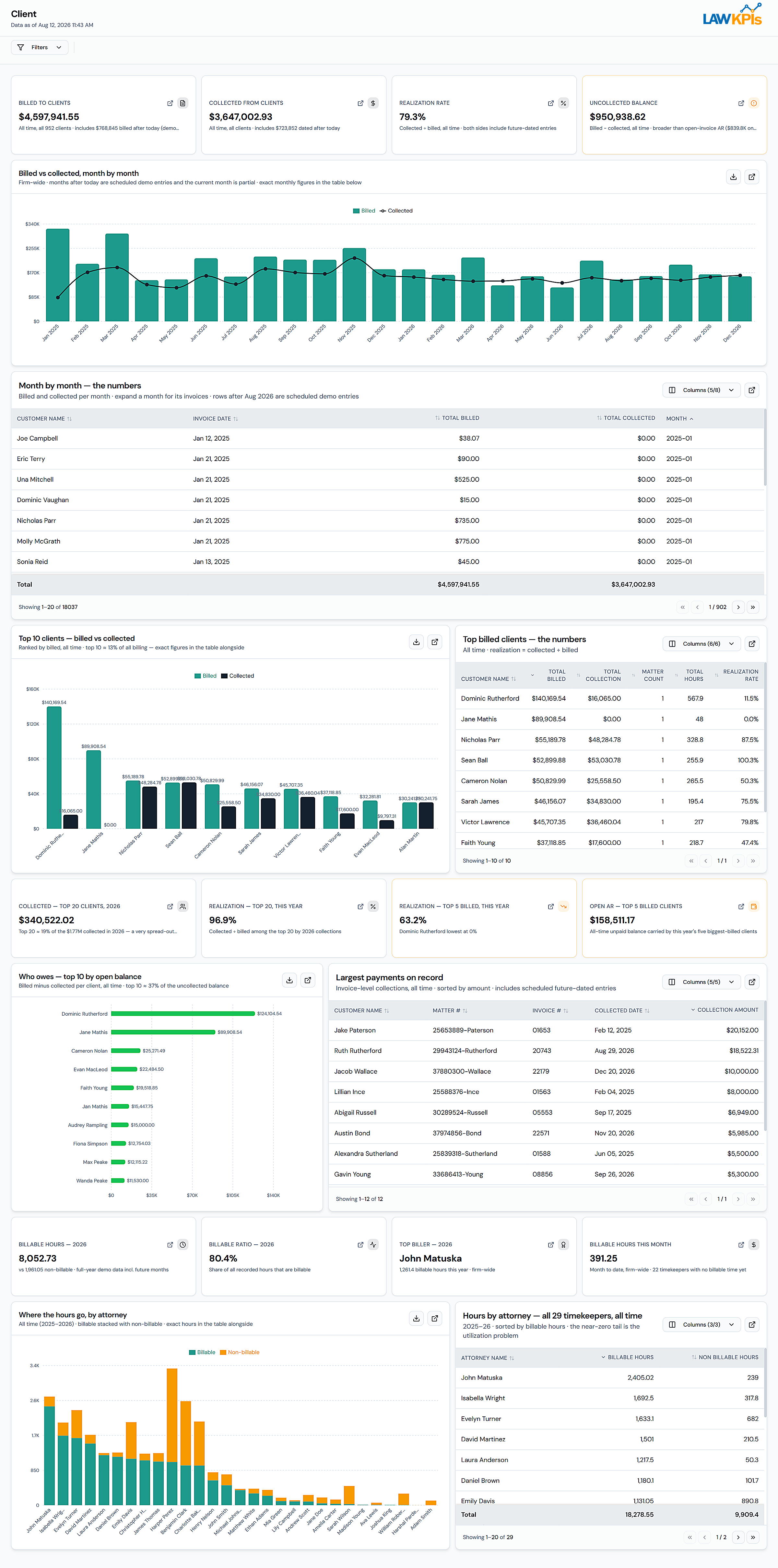Viewport: 778px width, 1568px height.
Task: Click the Dec 2026 bar in monthly chart
Action: (740, 299)
